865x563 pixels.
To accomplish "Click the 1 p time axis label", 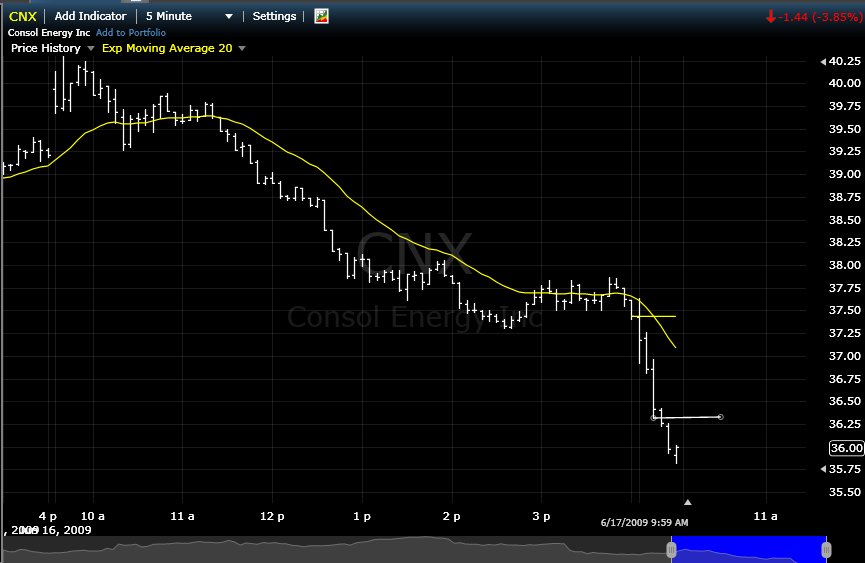I will (362, 516).
